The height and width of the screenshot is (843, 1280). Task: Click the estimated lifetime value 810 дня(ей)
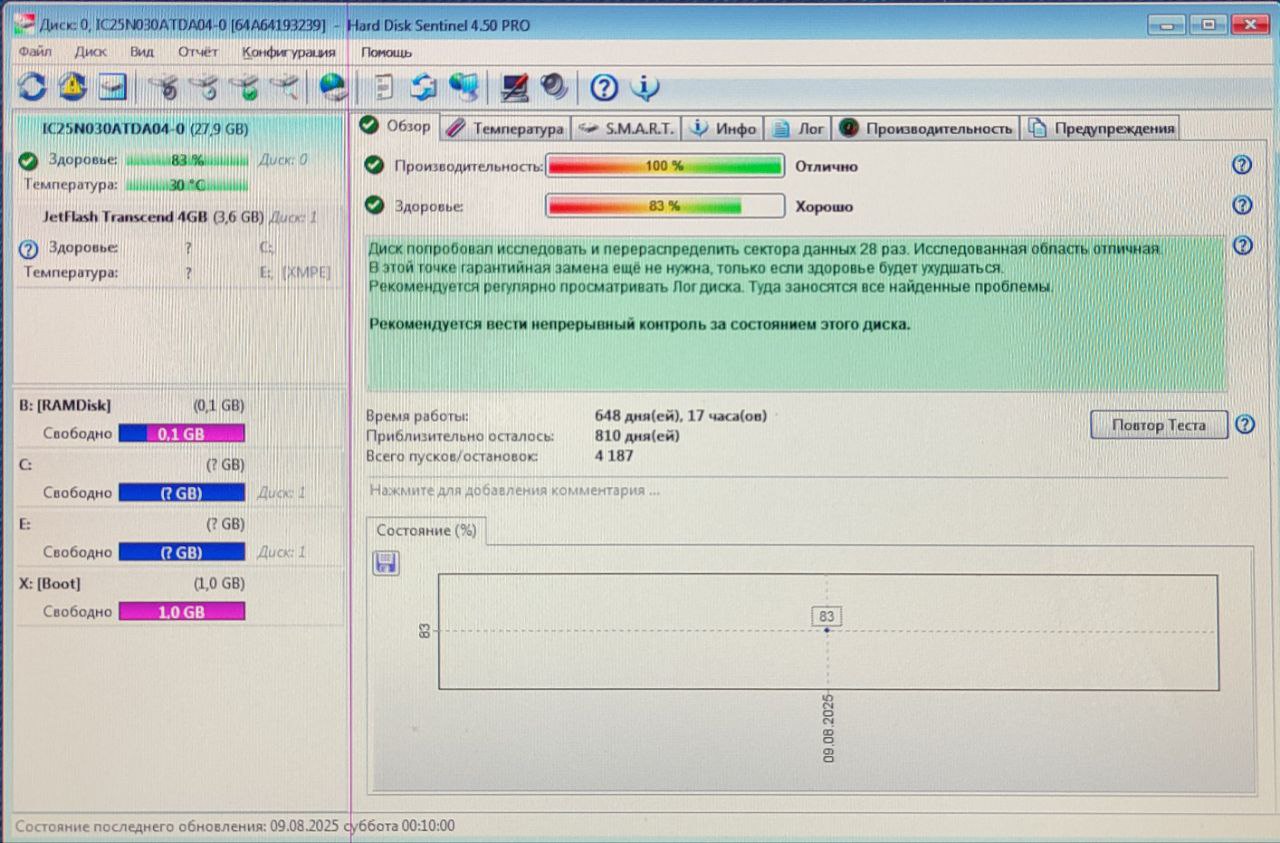click(x=636, y=436)
